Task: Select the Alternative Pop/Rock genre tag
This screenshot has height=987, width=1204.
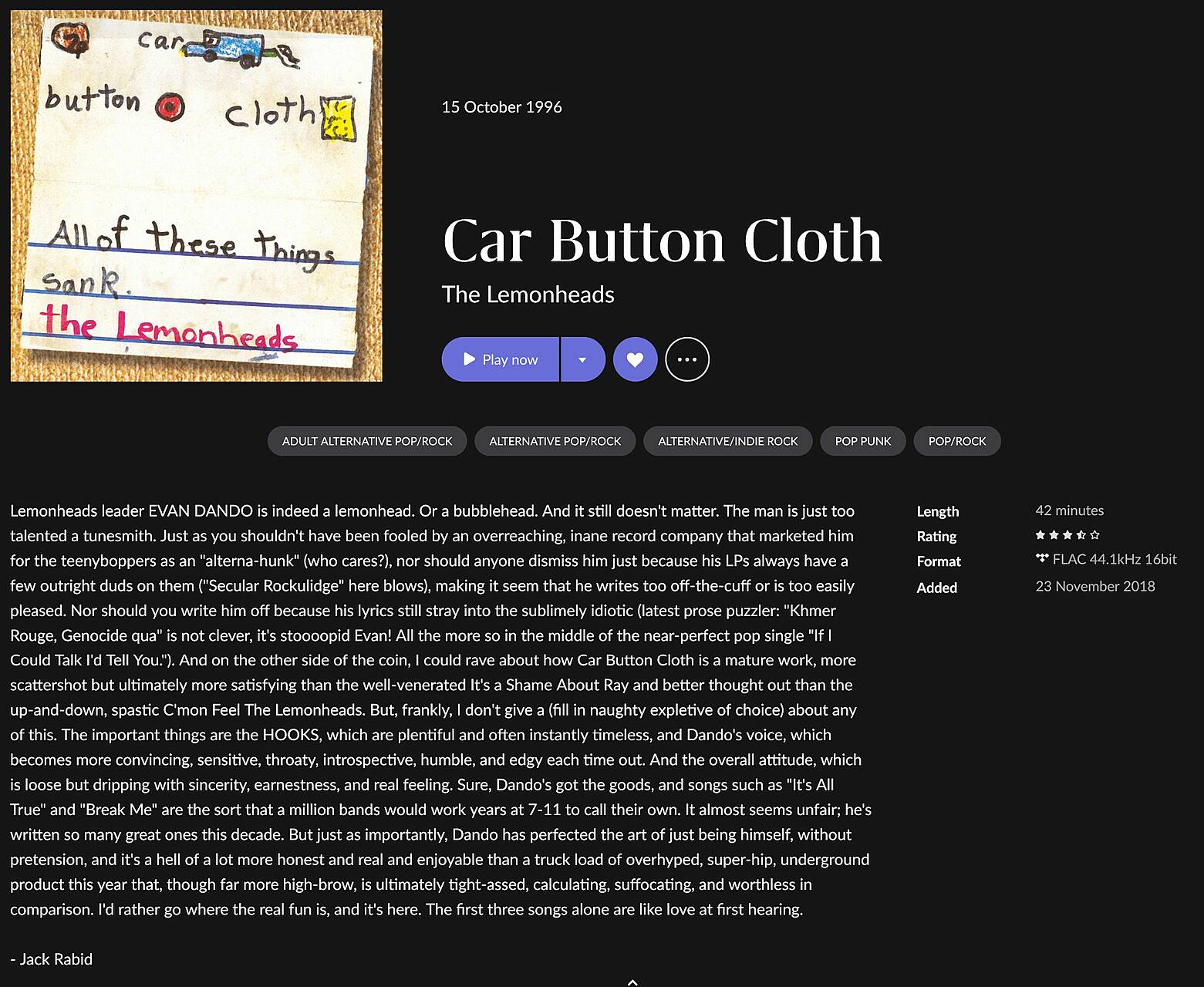Action: pos(555,441)
